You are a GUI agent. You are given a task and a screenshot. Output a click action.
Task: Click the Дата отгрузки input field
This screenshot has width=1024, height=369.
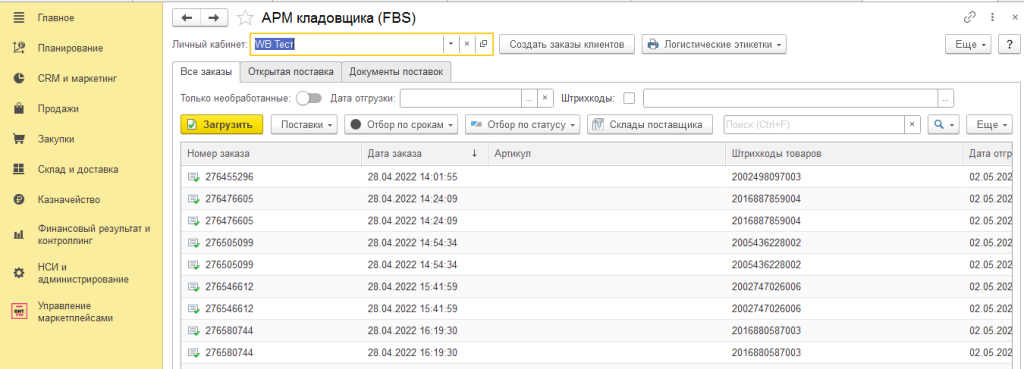[x=461, y=99]
